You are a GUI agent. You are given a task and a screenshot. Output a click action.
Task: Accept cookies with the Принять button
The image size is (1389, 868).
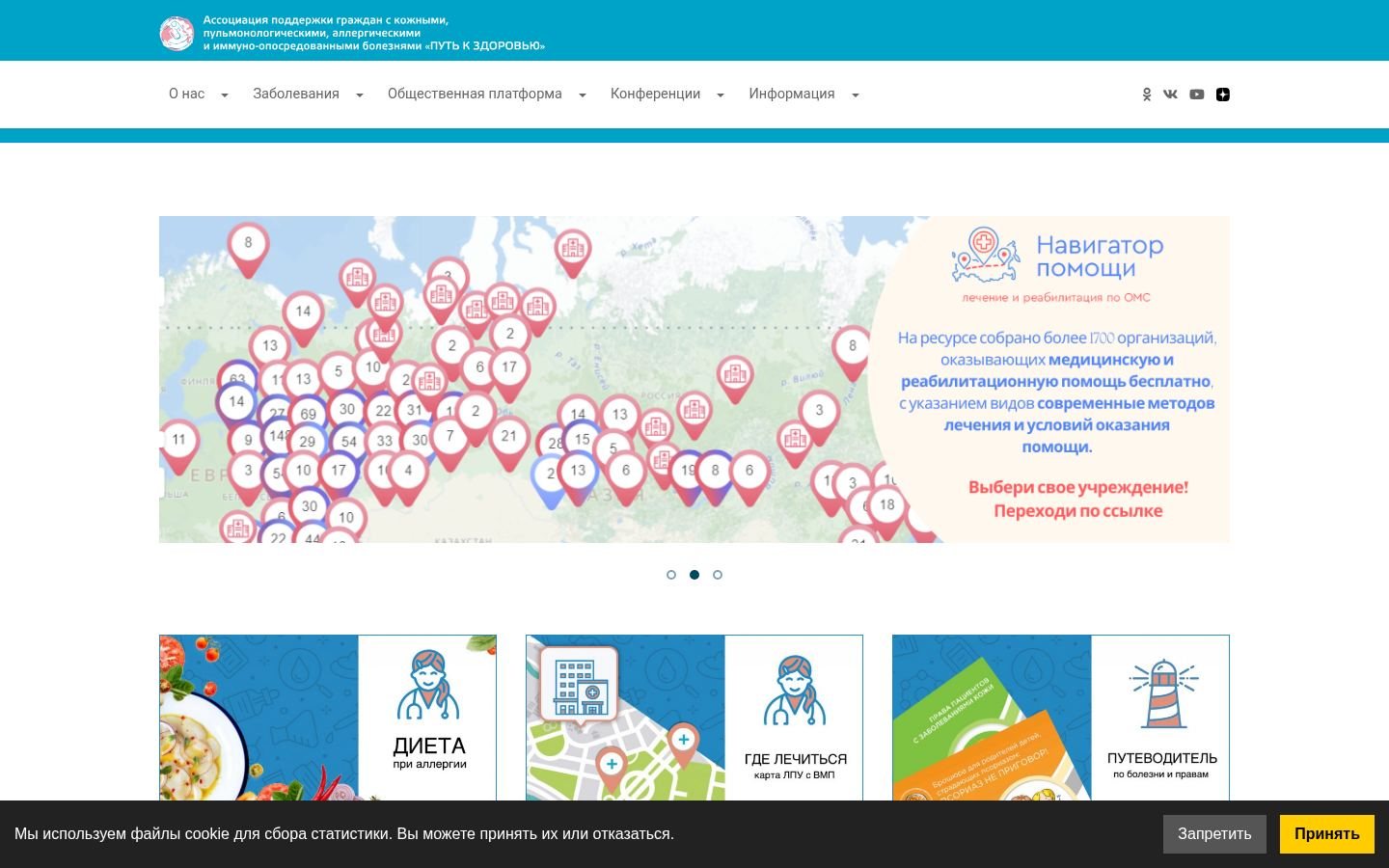click(1327, 834)
